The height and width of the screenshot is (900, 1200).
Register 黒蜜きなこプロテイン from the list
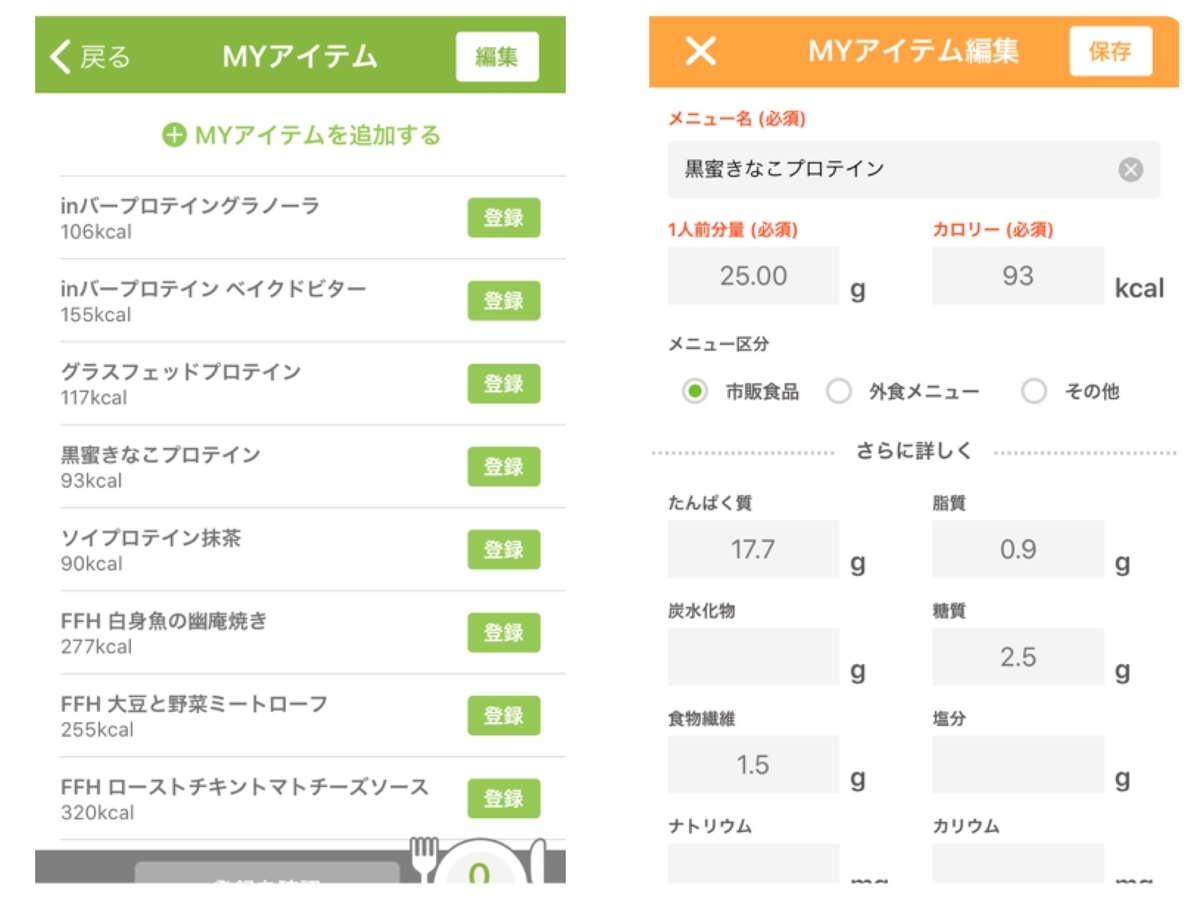point(504,466)
